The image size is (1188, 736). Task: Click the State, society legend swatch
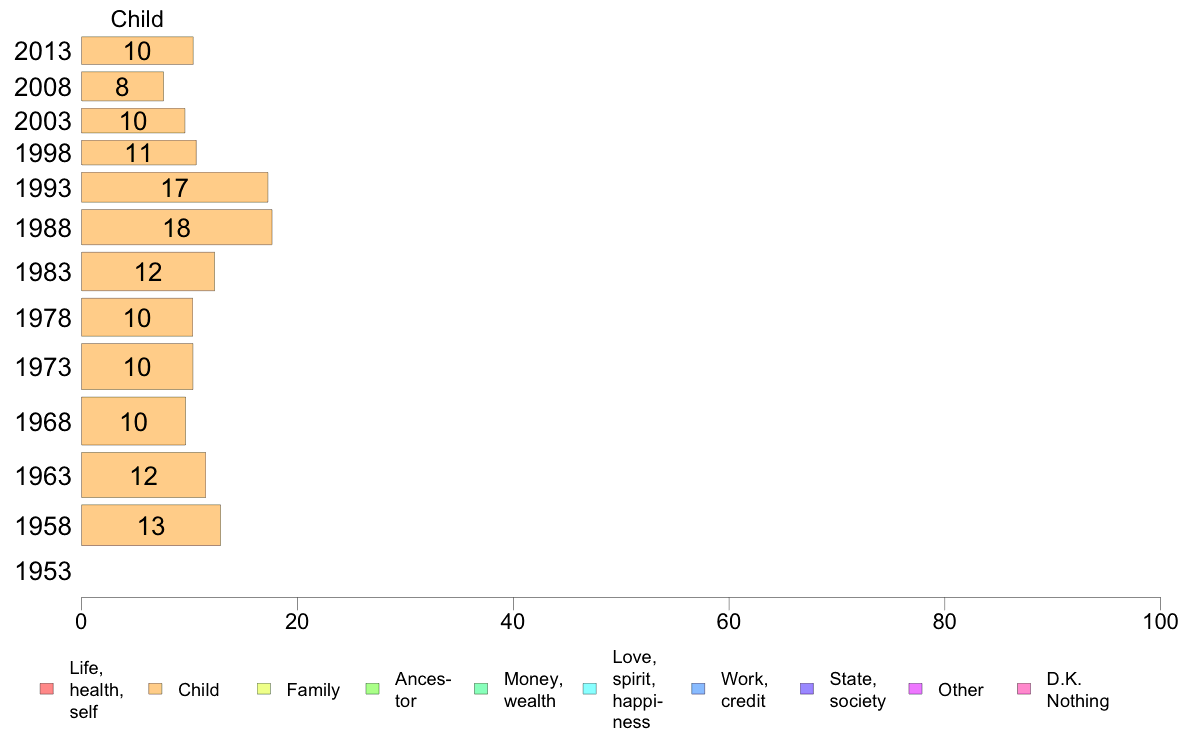[807, 689]
